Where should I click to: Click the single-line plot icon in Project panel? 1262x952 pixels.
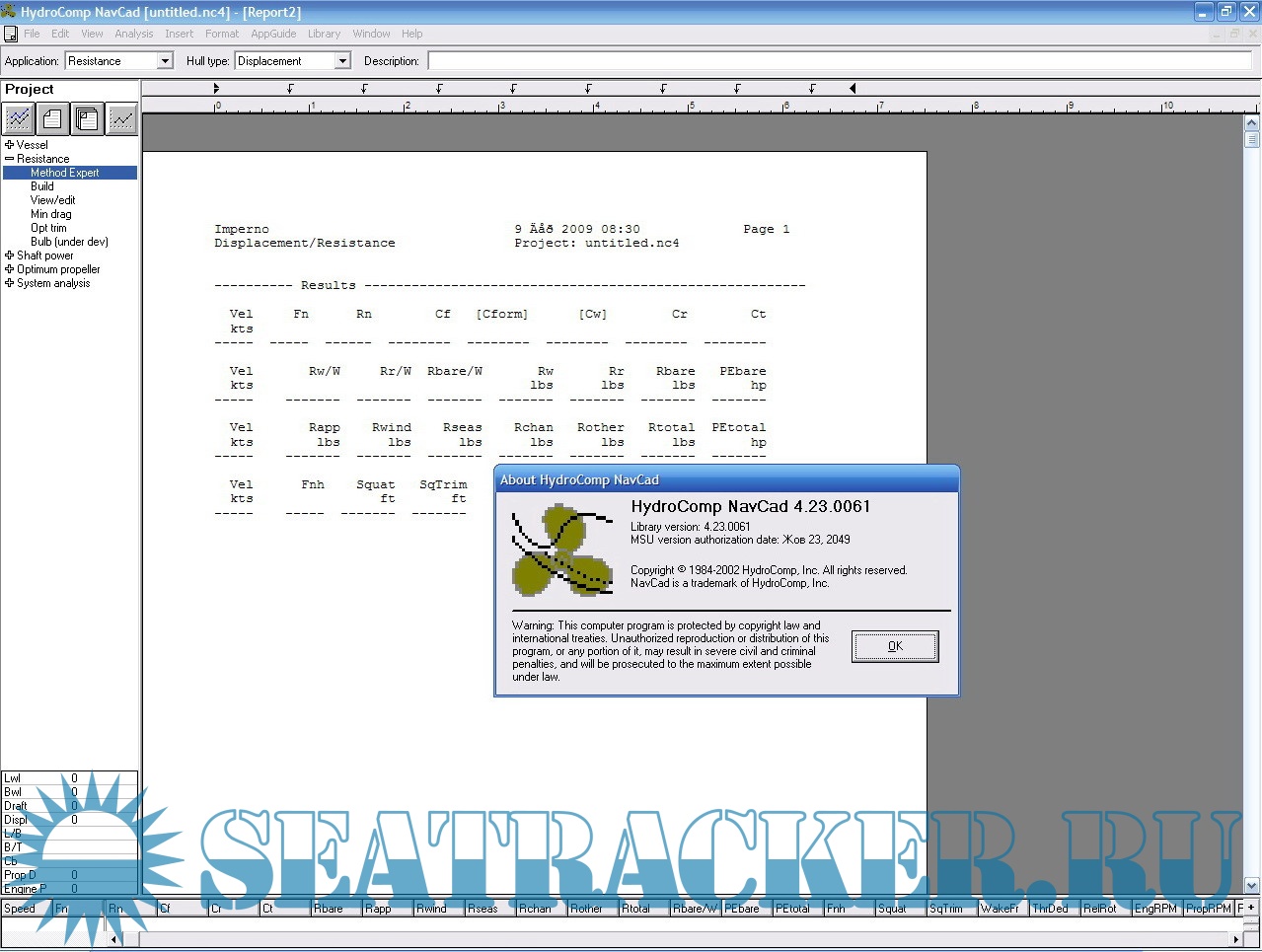point(122,119)
